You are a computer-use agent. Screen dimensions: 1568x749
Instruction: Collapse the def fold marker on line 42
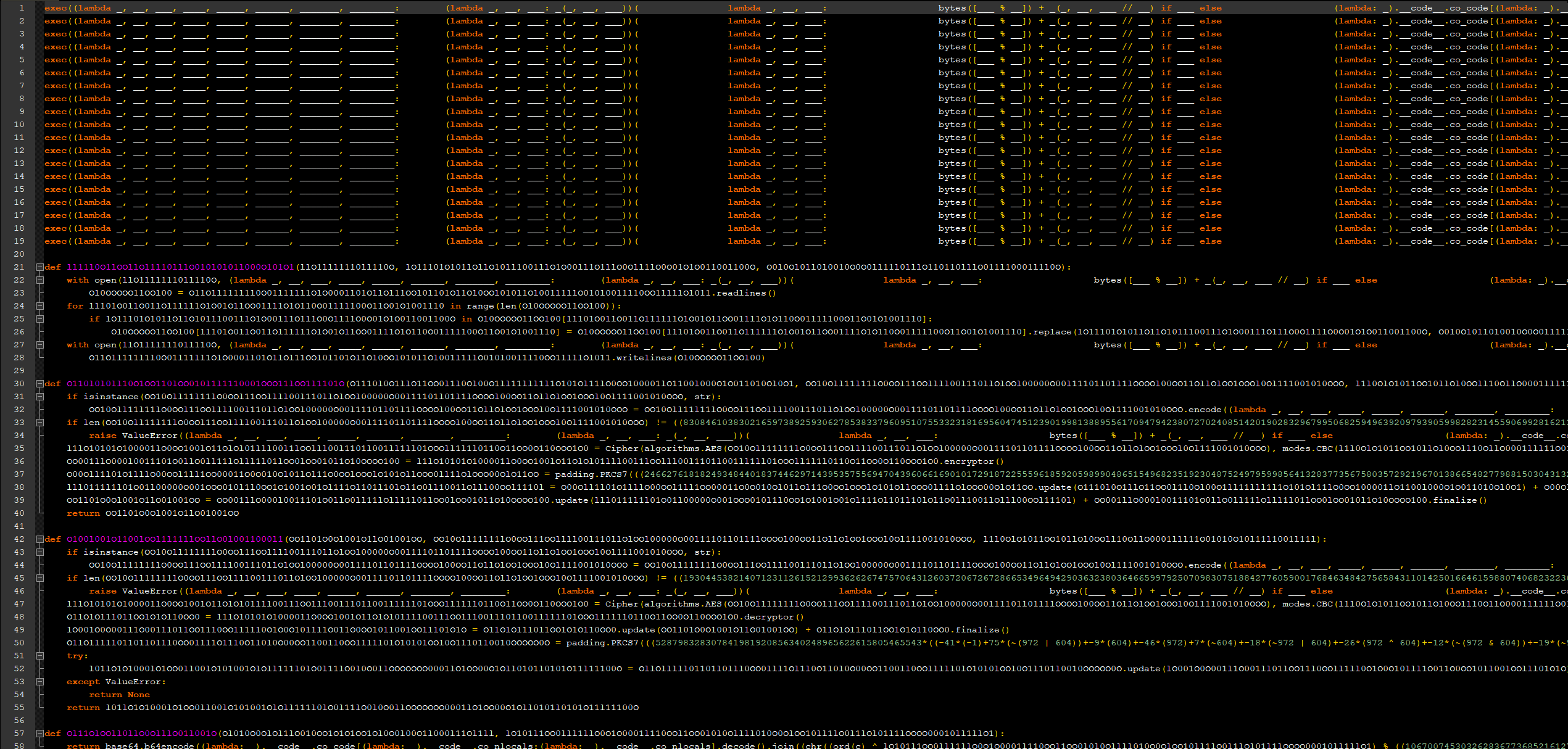(39, 539)
